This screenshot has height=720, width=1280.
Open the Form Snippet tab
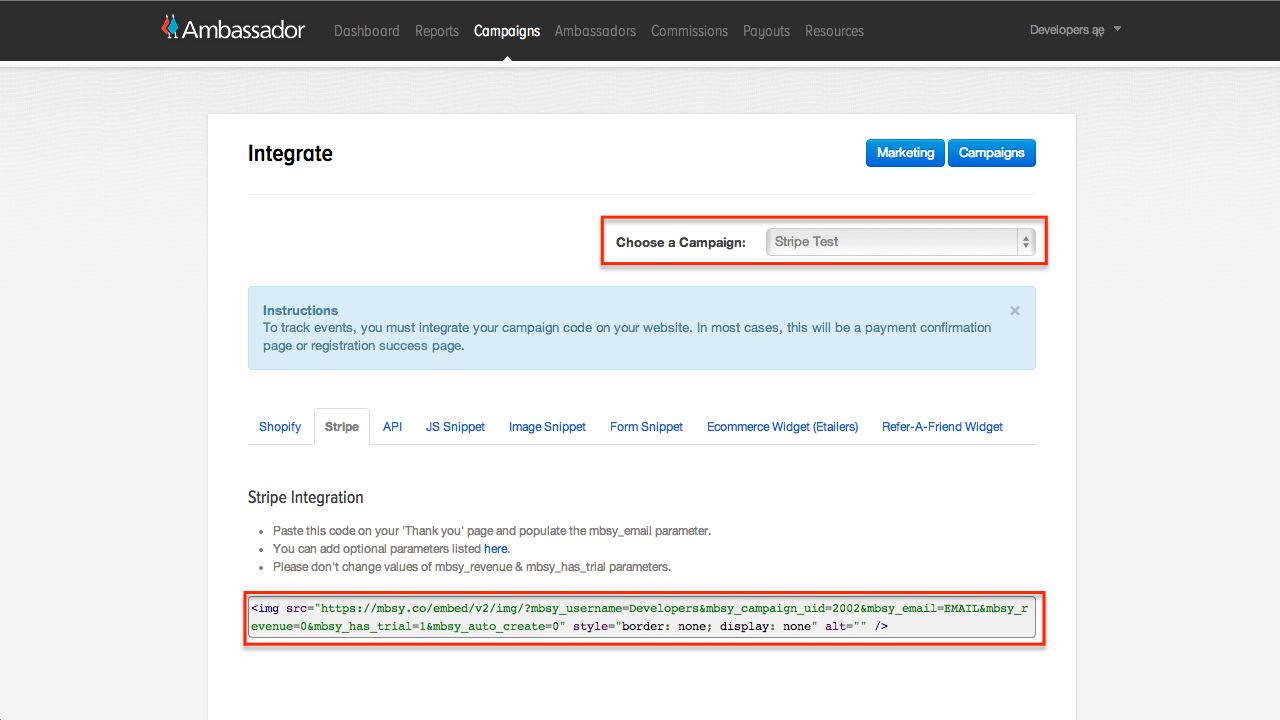(x=646, y=427)
